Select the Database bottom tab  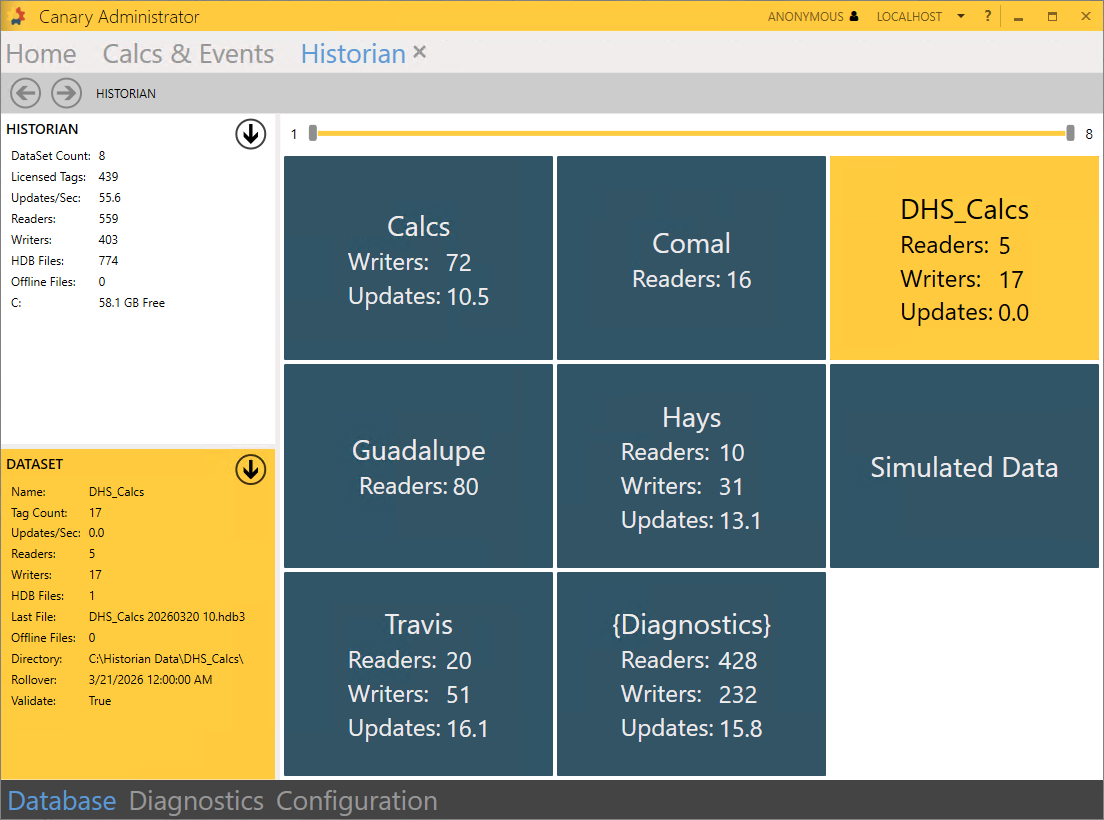click(62, 801)
